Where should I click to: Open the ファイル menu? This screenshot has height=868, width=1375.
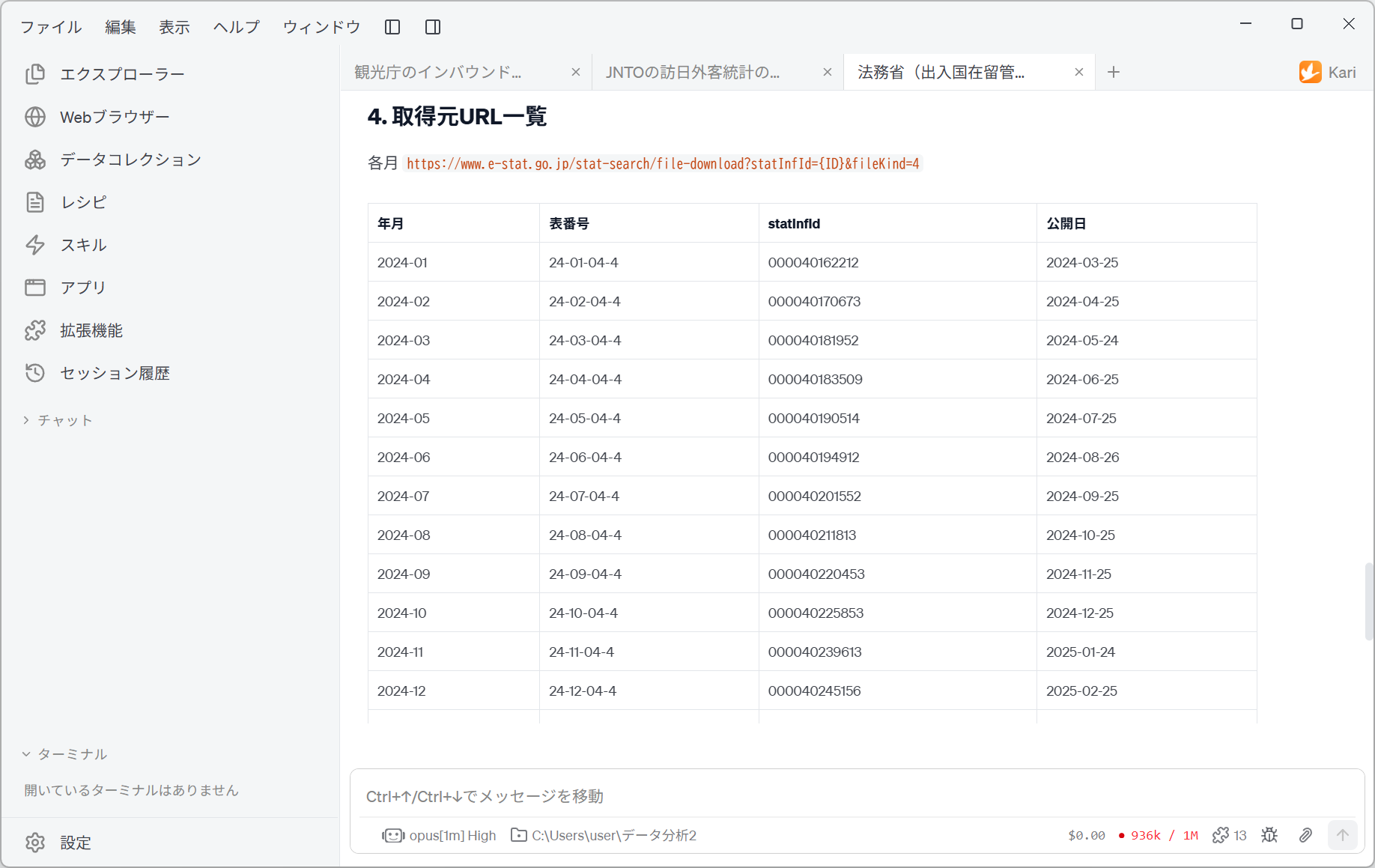point(51,27)
